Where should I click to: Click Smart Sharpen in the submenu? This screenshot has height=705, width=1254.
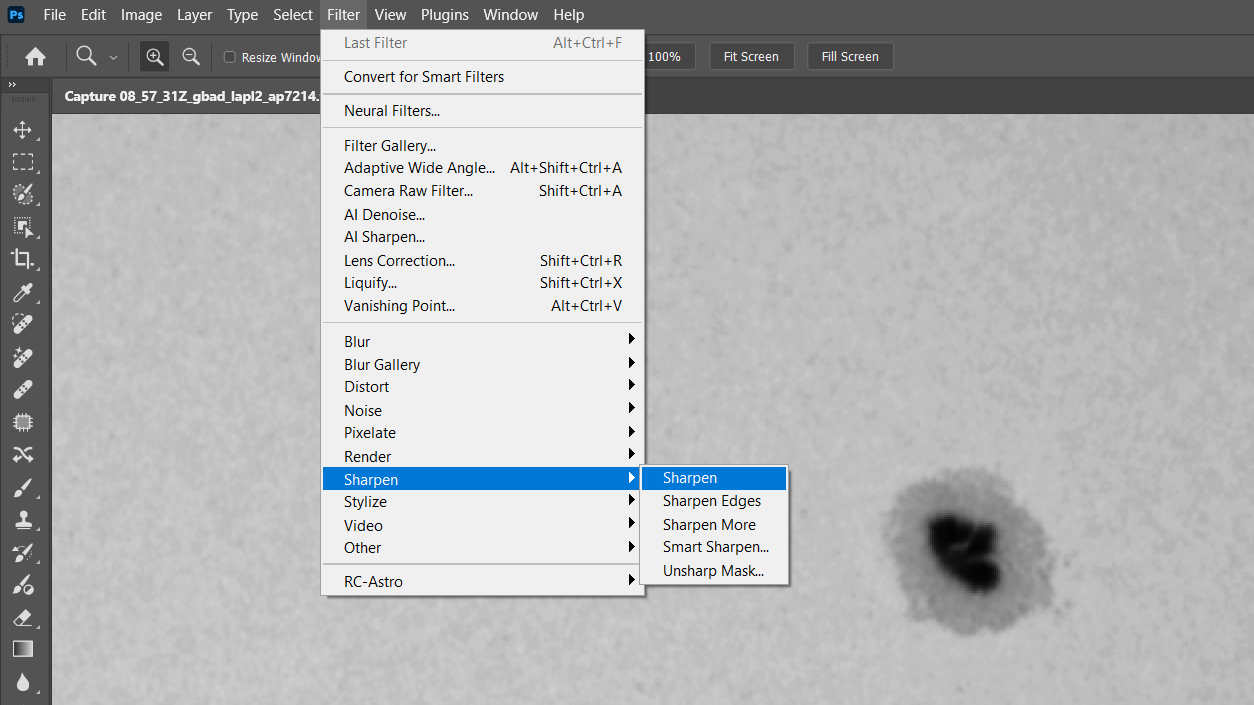coord(715,547)
